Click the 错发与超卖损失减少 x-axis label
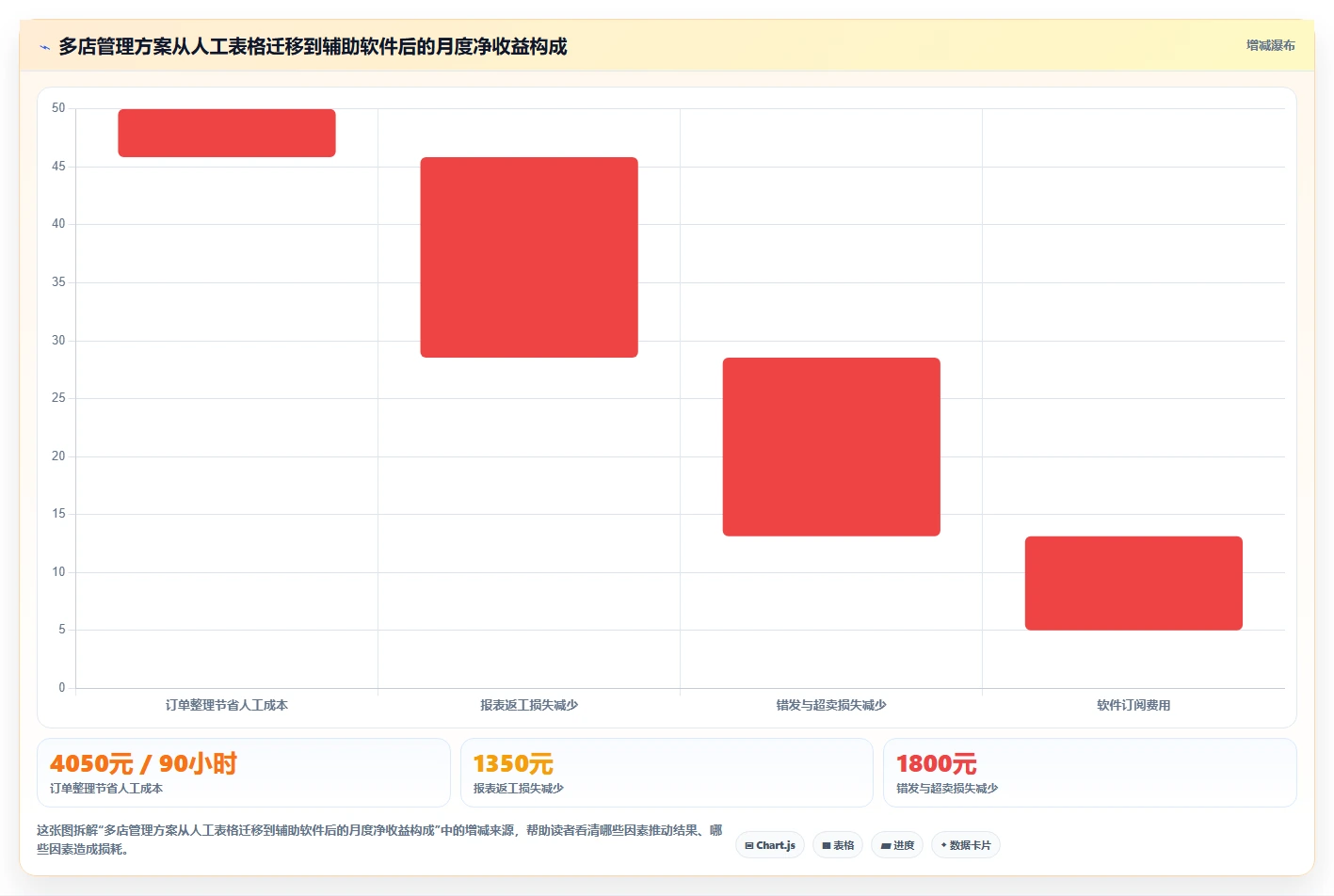Image resolution: width=1334 pixels, height=896 pixels. point(831,705)
